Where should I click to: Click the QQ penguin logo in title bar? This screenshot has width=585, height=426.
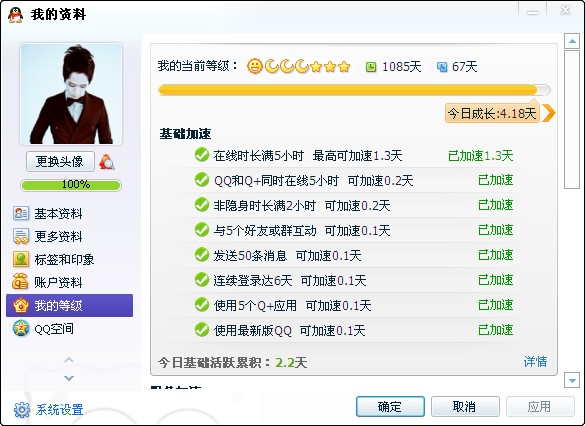[x=15, y=15]
